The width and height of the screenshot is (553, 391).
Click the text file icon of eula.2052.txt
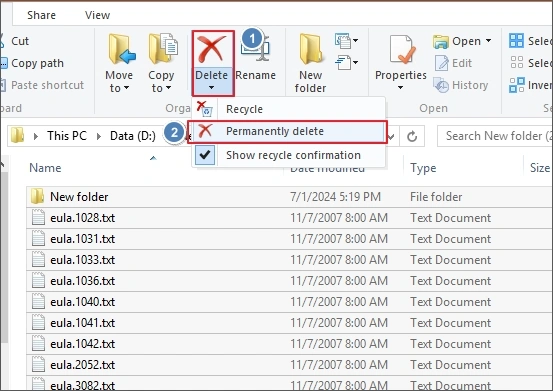[x=38, y=364]
